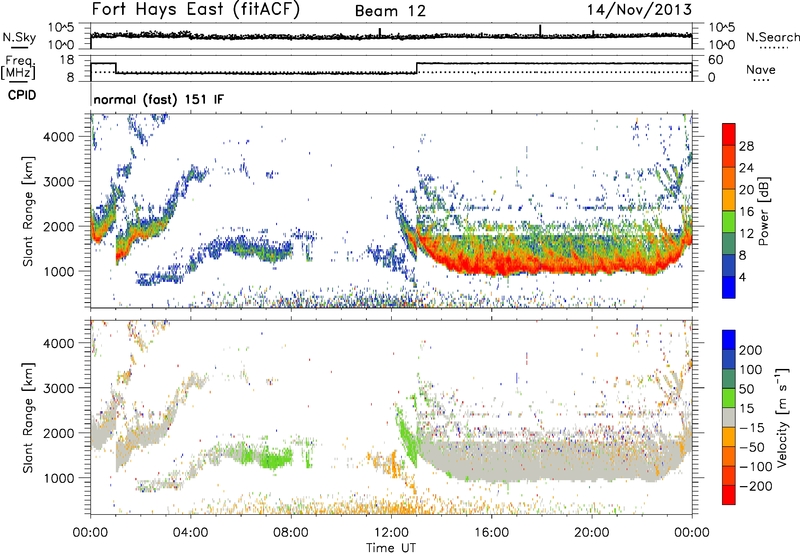Viewport: 800px width, 554px height.
Task: Click '18' on the frequency axis
Action: coord(67,60)
